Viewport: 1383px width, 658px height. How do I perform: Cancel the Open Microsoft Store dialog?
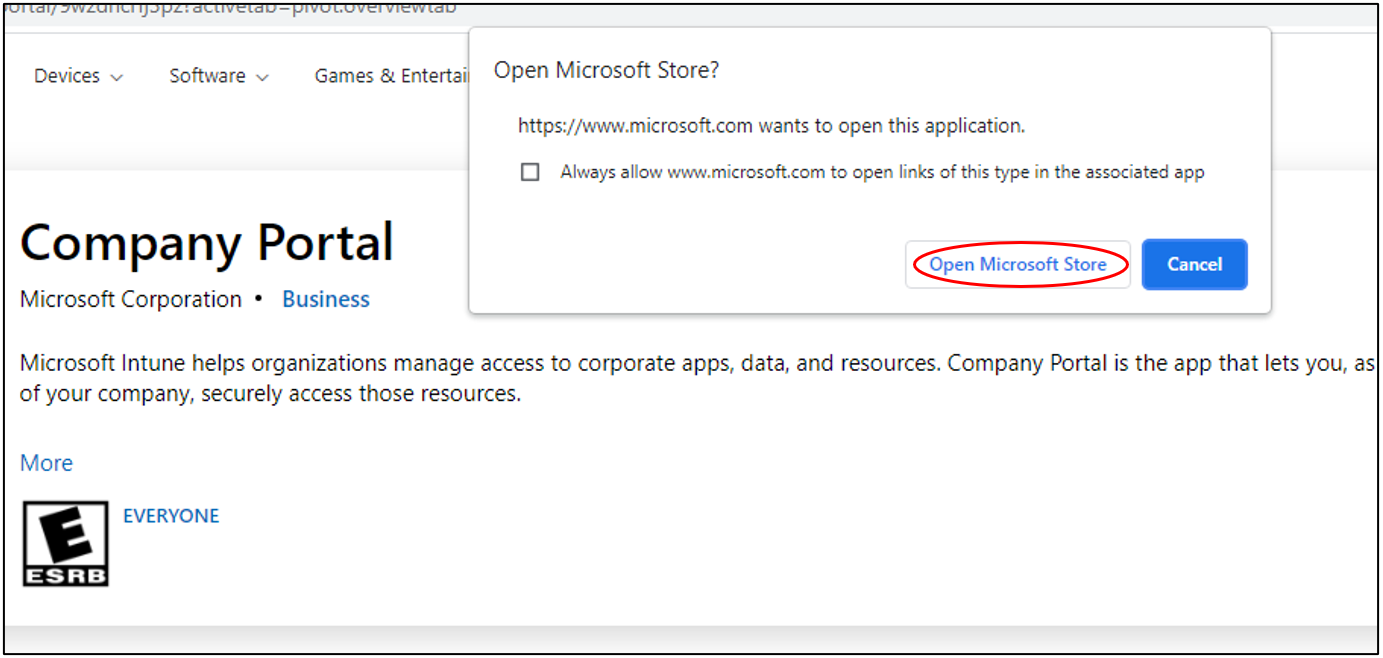coord(1194,264)
